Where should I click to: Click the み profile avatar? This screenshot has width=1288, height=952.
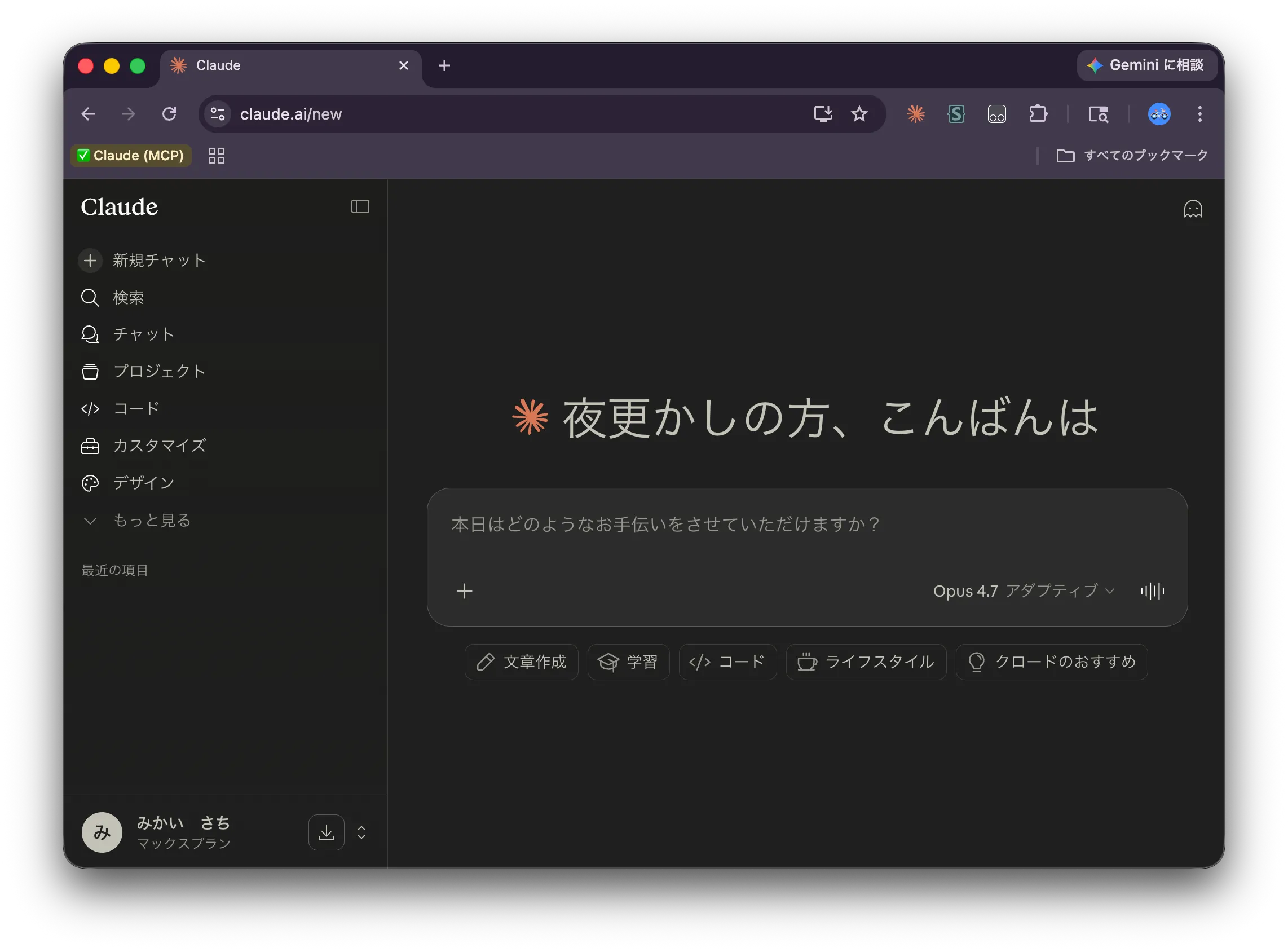tap(102, 832)
